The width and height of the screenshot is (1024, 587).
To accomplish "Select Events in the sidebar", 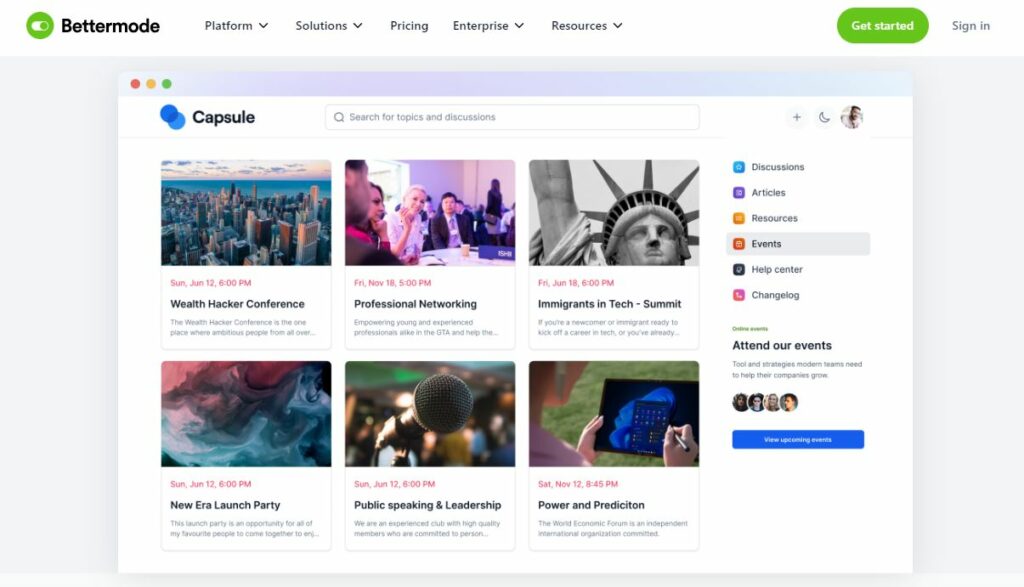I will coord(798,244).
